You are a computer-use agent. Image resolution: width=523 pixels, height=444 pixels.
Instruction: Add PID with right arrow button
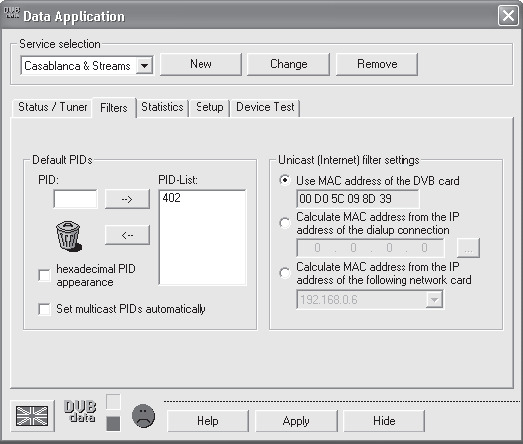tap(127, 199)
